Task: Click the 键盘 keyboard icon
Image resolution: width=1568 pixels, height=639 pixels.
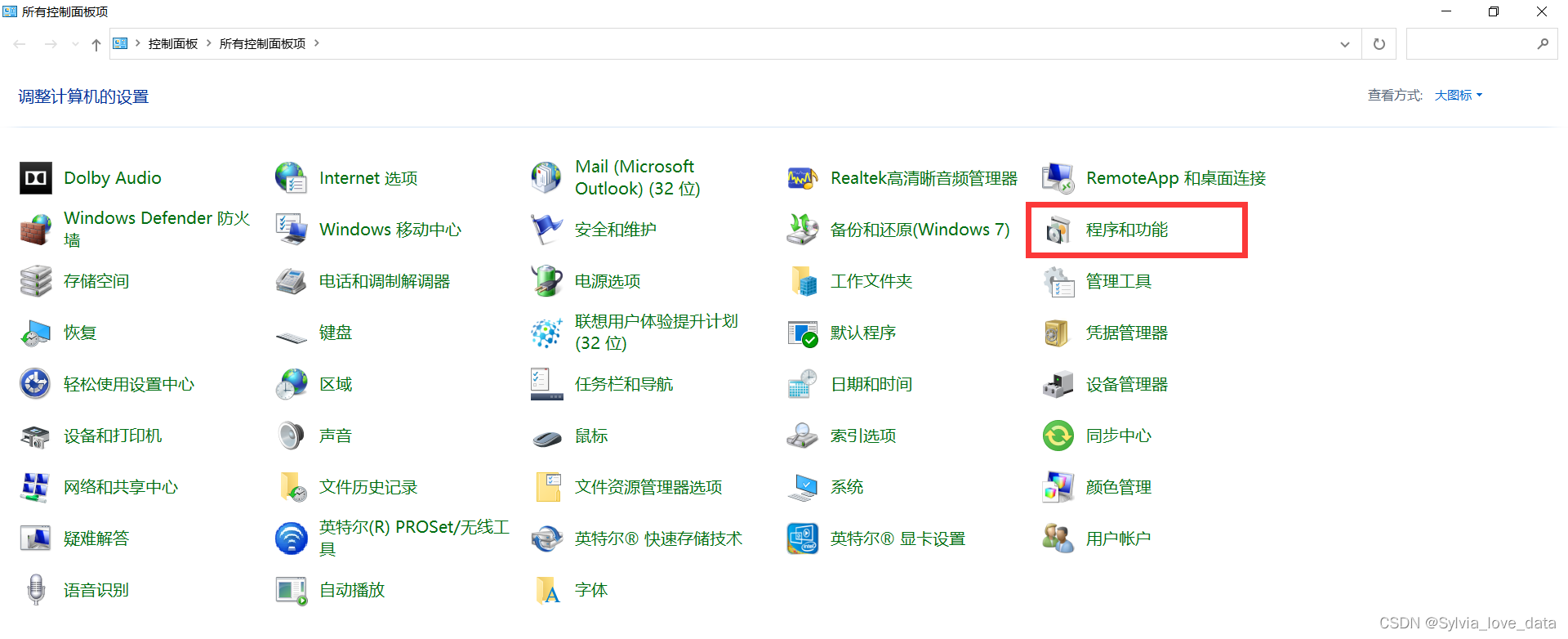Action: tap(292, 335)
